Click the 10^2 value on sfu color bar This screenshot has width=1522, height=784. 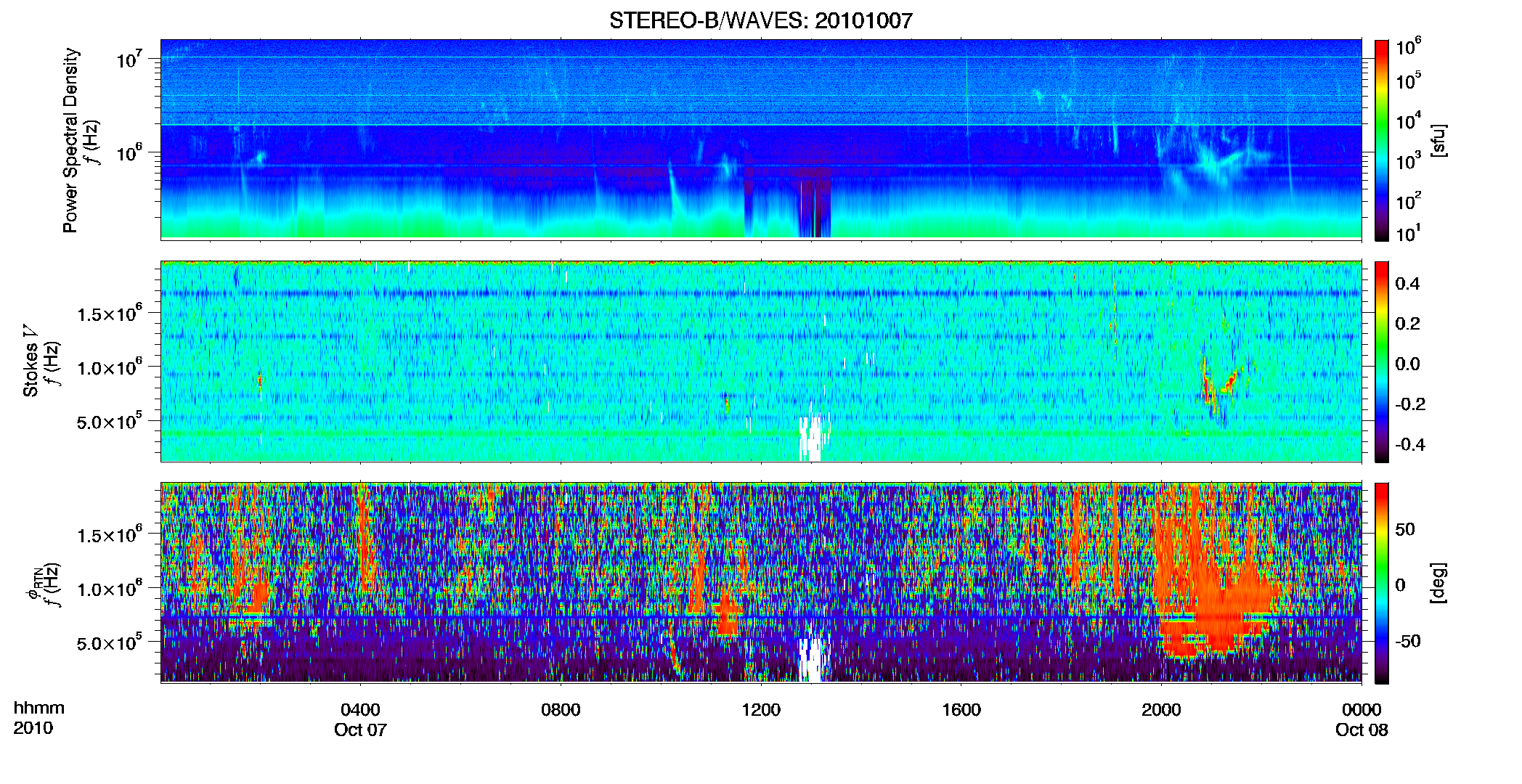coord(1409,201)
